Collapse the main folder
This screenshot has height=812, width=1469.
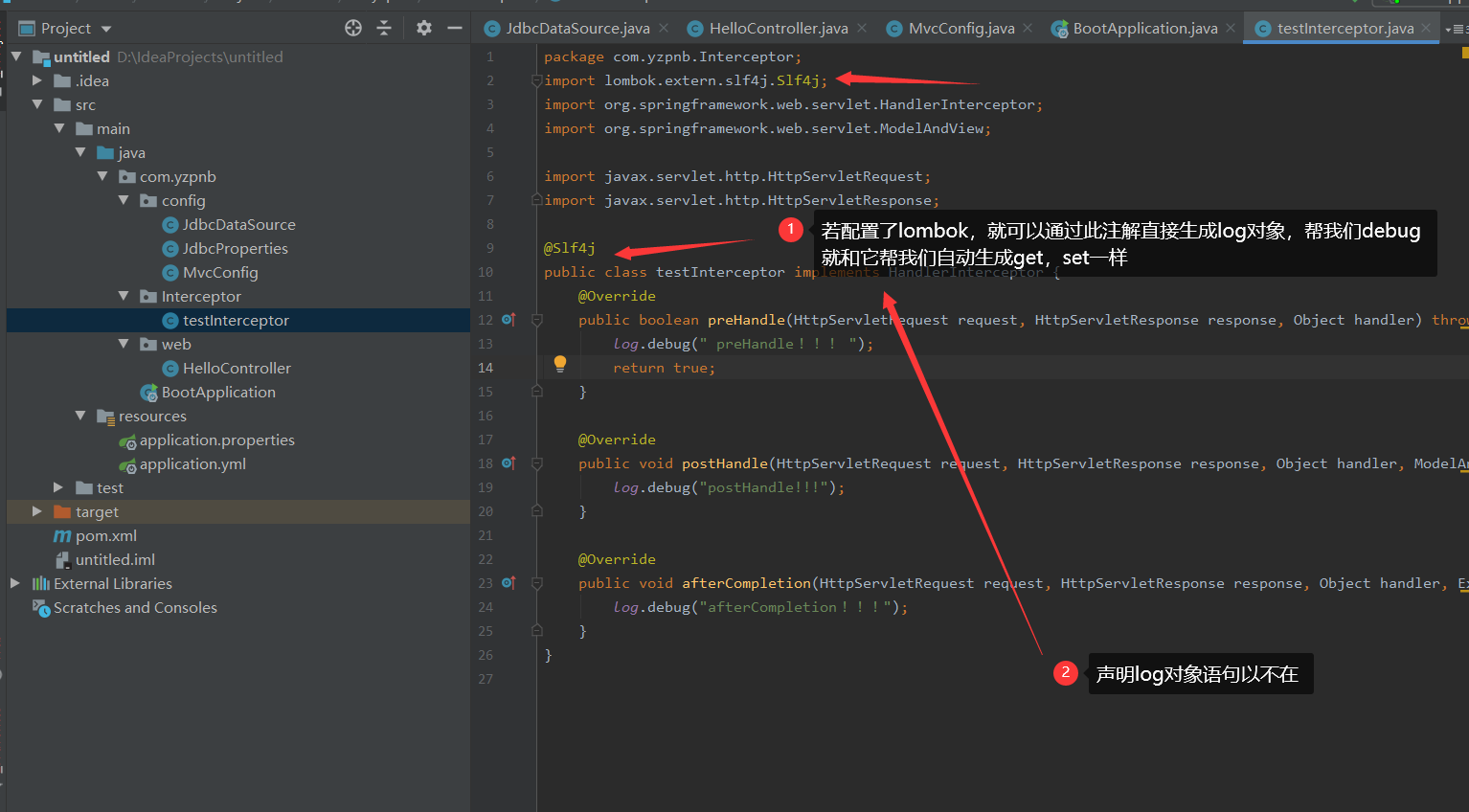coord(59,128)
